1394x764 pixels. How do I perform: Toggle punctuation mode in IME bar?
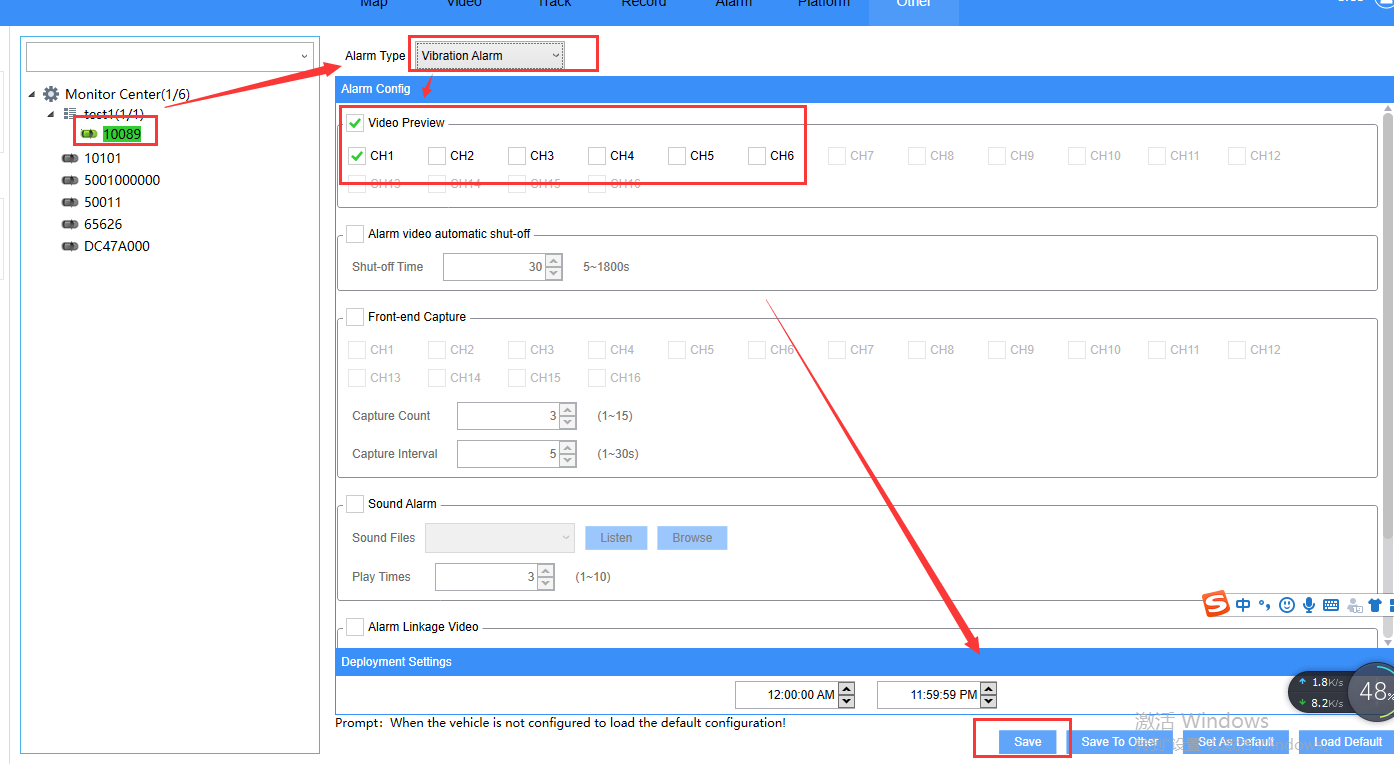[1265, 605]
